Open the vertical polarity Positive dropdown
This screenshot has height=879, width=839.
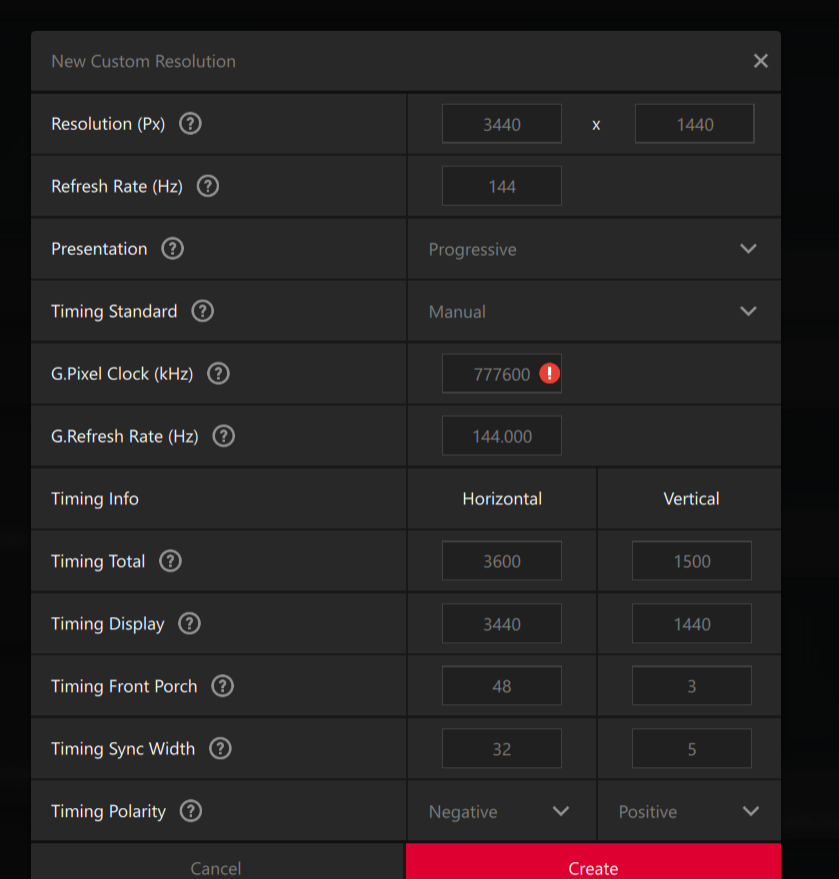pos(689,811)
